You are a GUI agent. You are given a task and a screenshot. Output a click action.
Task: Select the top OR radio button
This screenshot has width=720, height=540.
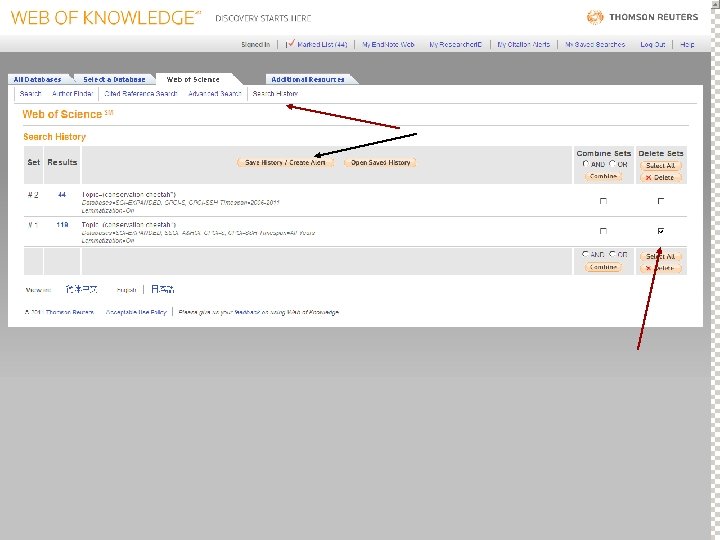point(612,163)
